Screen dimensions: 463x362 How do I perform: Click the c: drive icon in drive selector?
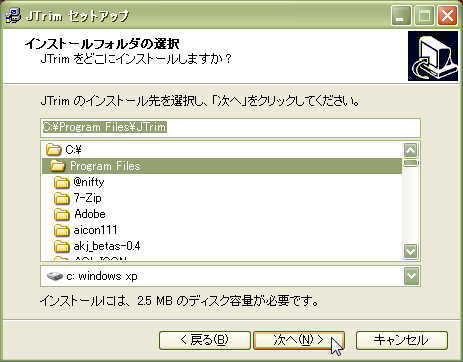pos(55,276)
